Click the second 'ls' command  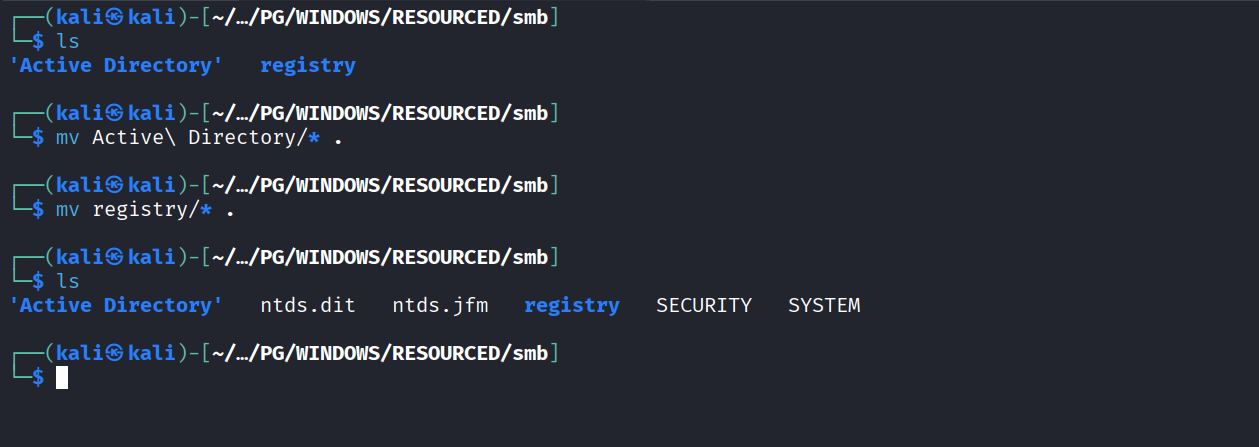68,282
